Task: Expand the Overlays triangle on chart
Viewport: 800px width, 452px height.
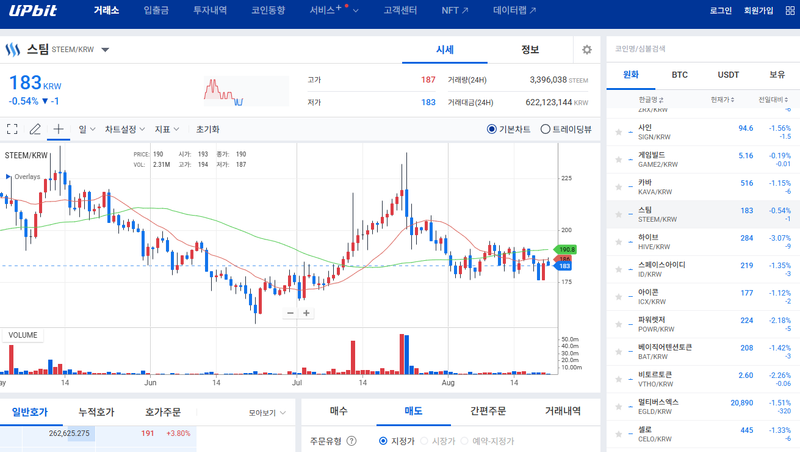Action: coord(8,177)
